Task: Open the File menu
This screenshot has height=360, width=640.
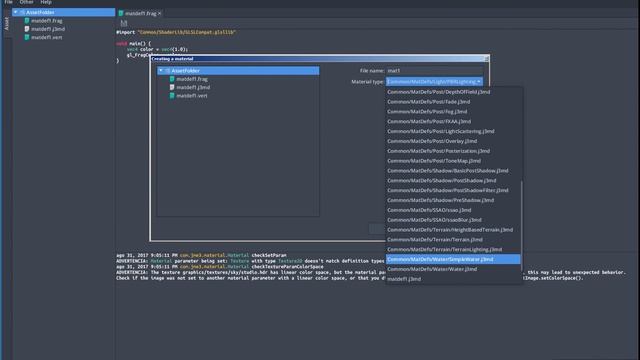Action: coord(9,2)
